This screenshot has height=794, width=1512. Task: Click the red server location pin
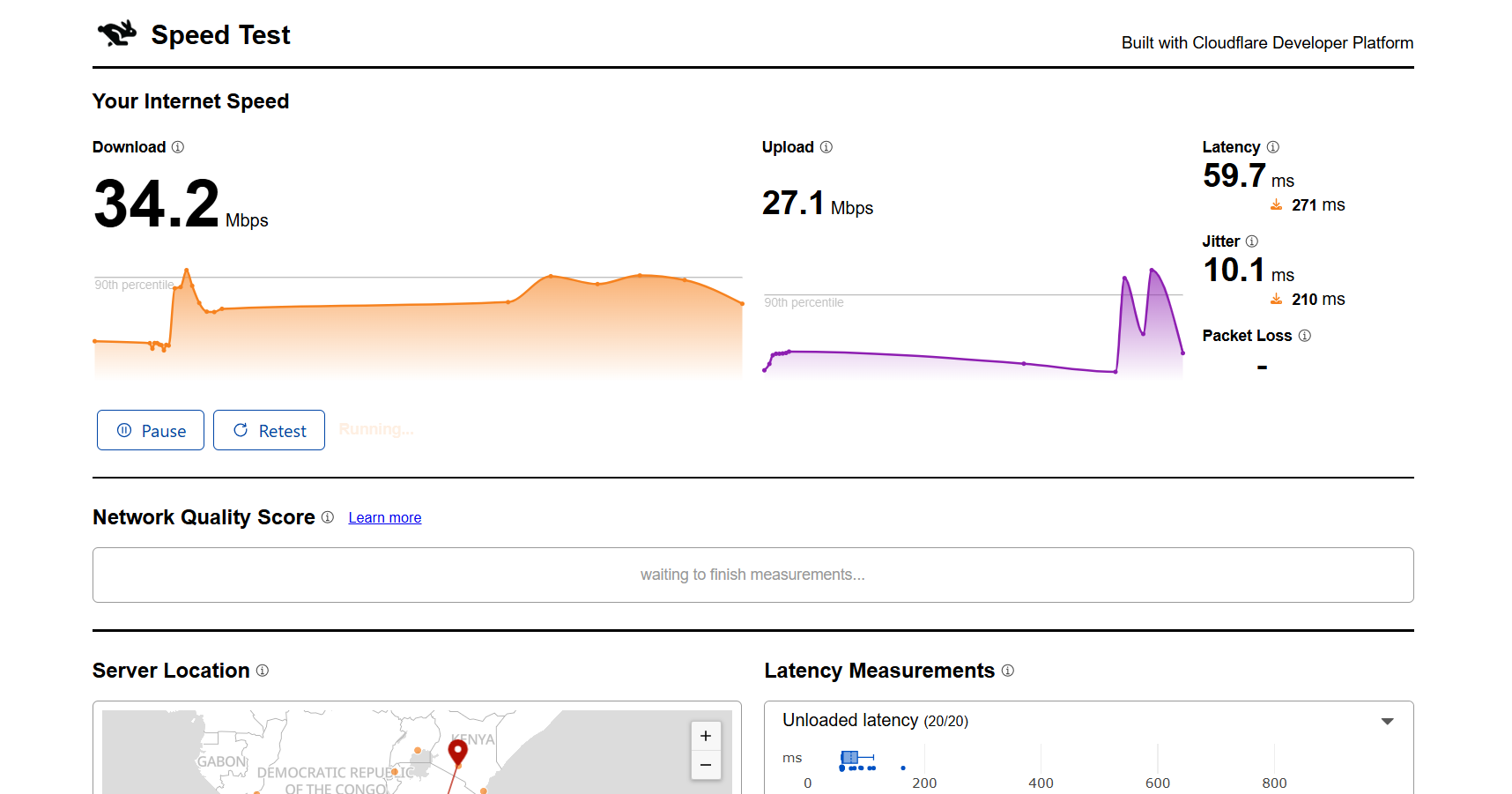pyautogui.click(x=457, y=751)
